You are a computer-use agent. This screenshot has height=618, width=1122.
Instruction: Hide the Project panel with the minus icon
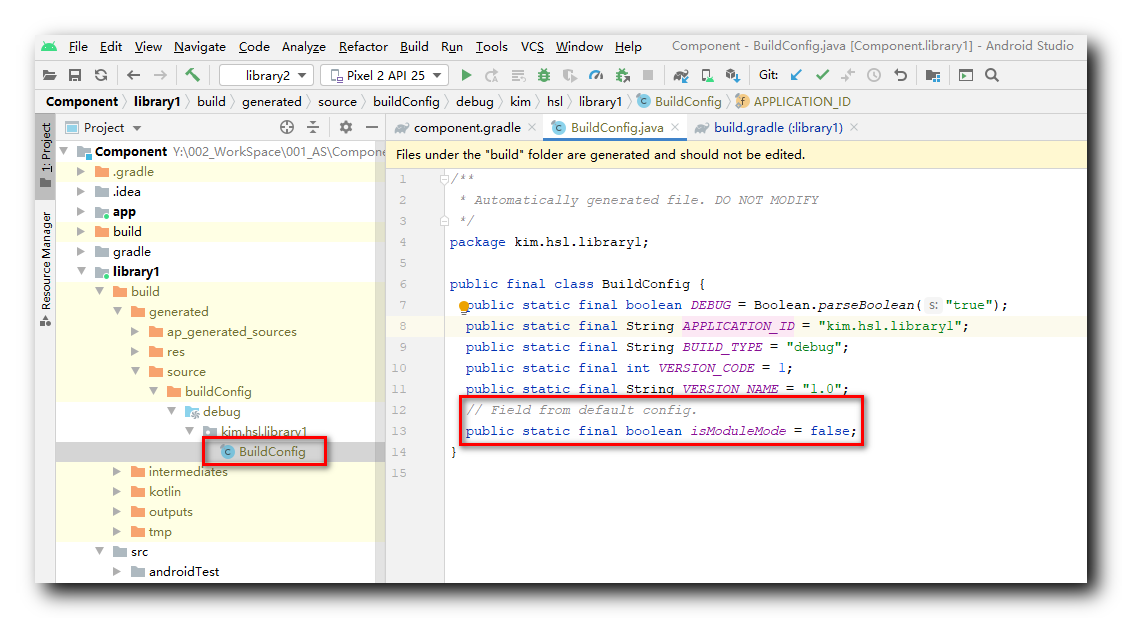(371, 127)
